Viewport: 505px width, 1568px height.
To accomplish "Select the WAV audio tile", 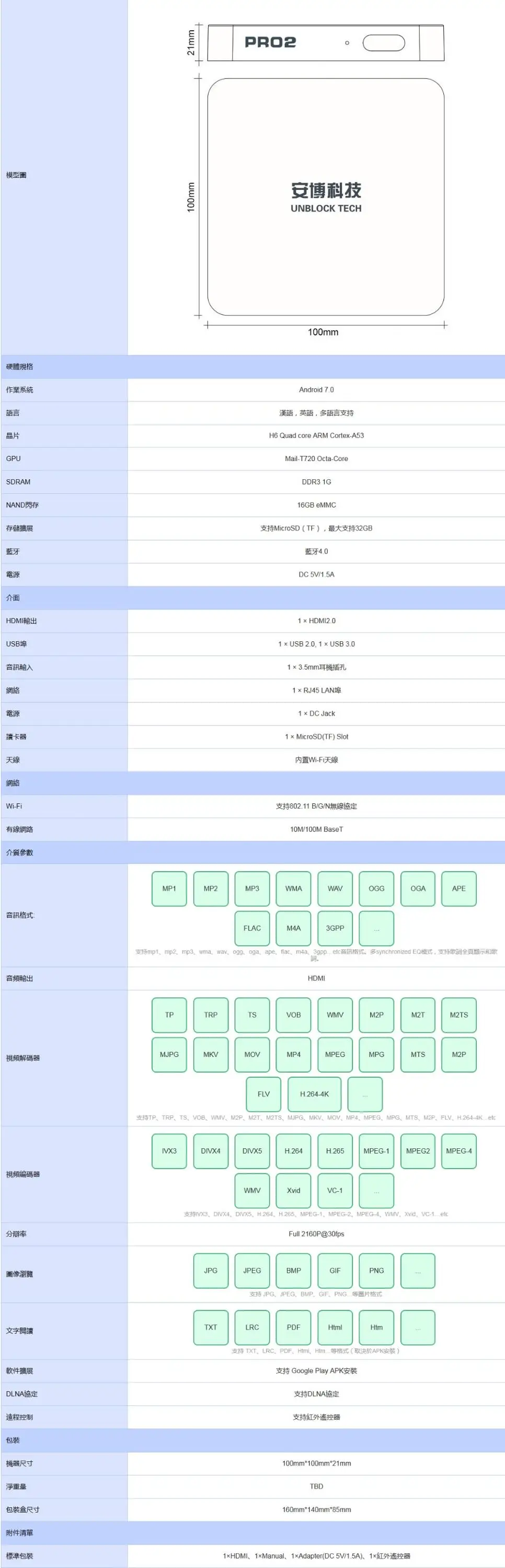I will point(335,889).
